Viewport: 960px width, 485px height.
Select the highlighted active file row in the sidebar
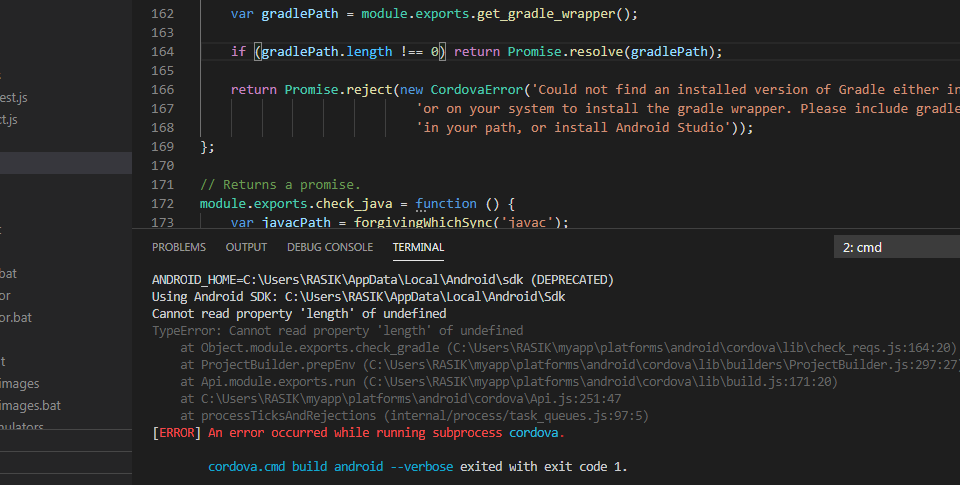pos(66,163)
